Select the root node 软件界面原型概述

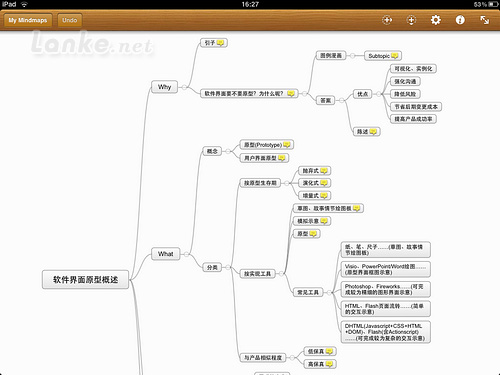(85, 280)
